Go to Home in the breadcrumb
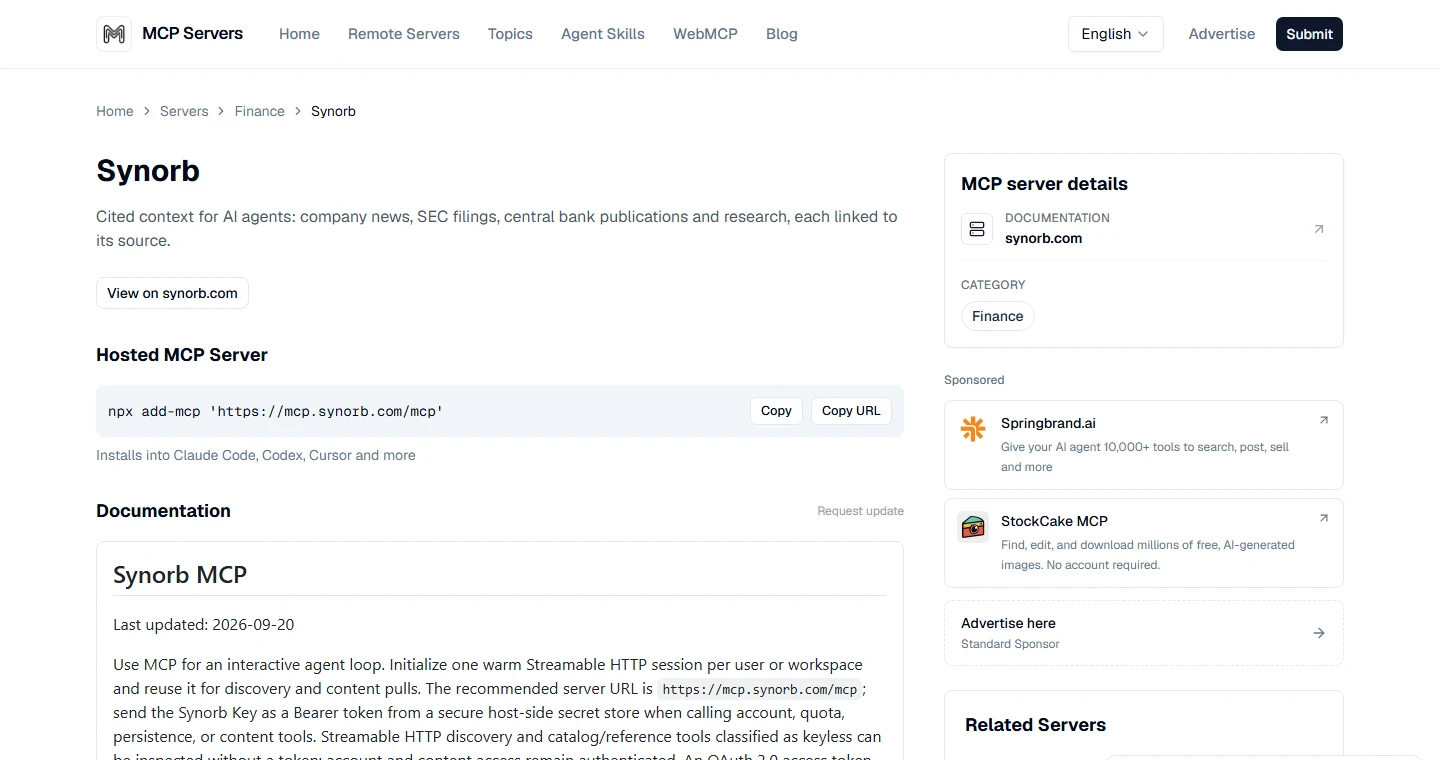1440x760 pixels. (x=115, y=111)
